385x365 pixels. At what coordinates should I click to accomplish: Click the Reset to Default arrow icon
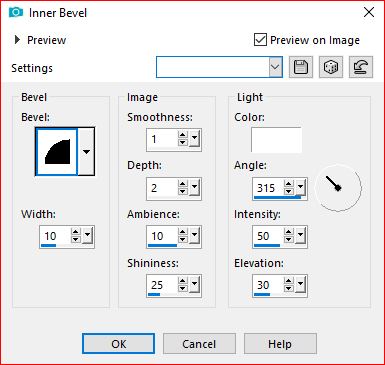coord(361,67)
